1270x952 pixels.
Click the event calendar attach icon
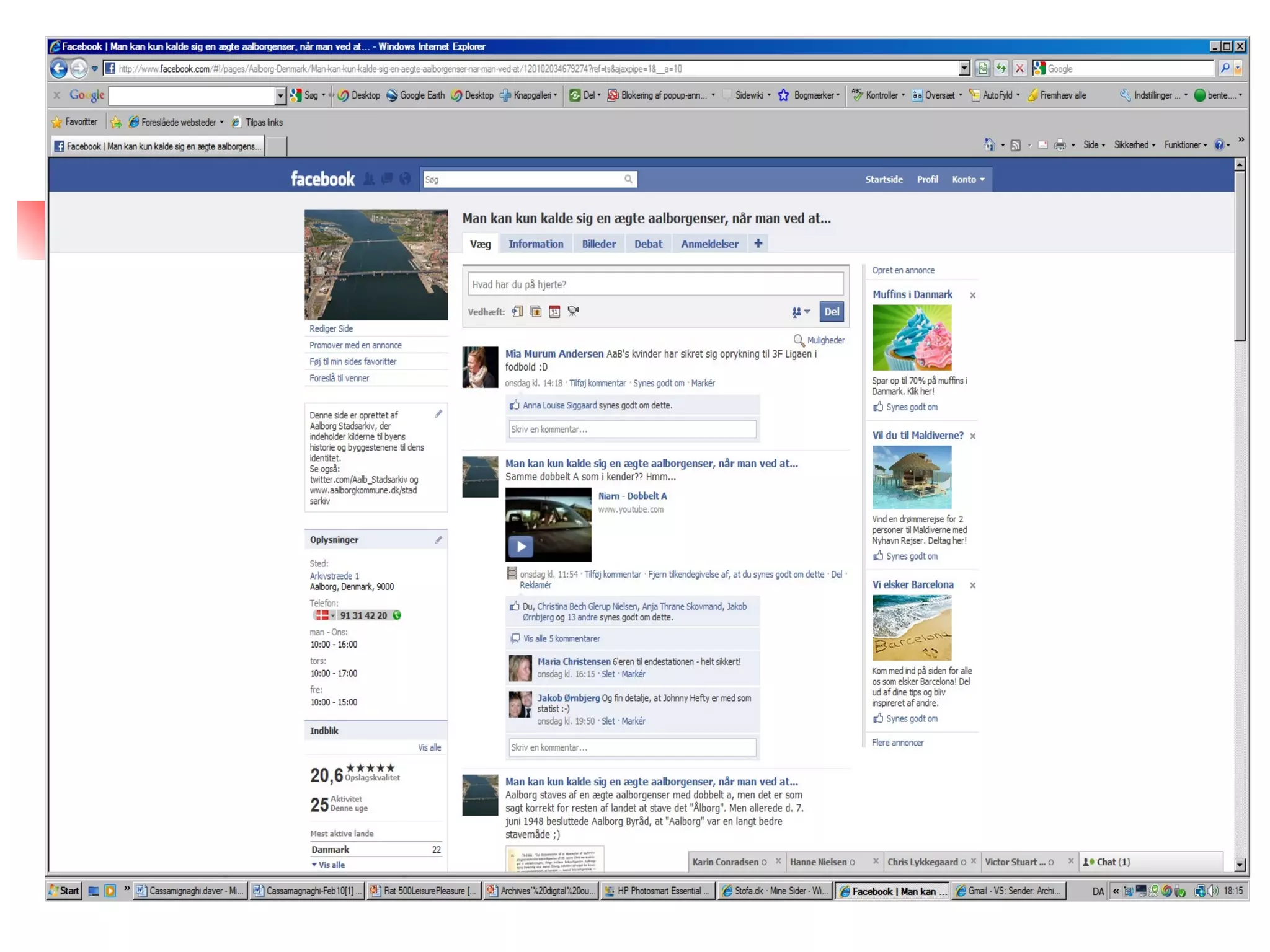[554, 312]
